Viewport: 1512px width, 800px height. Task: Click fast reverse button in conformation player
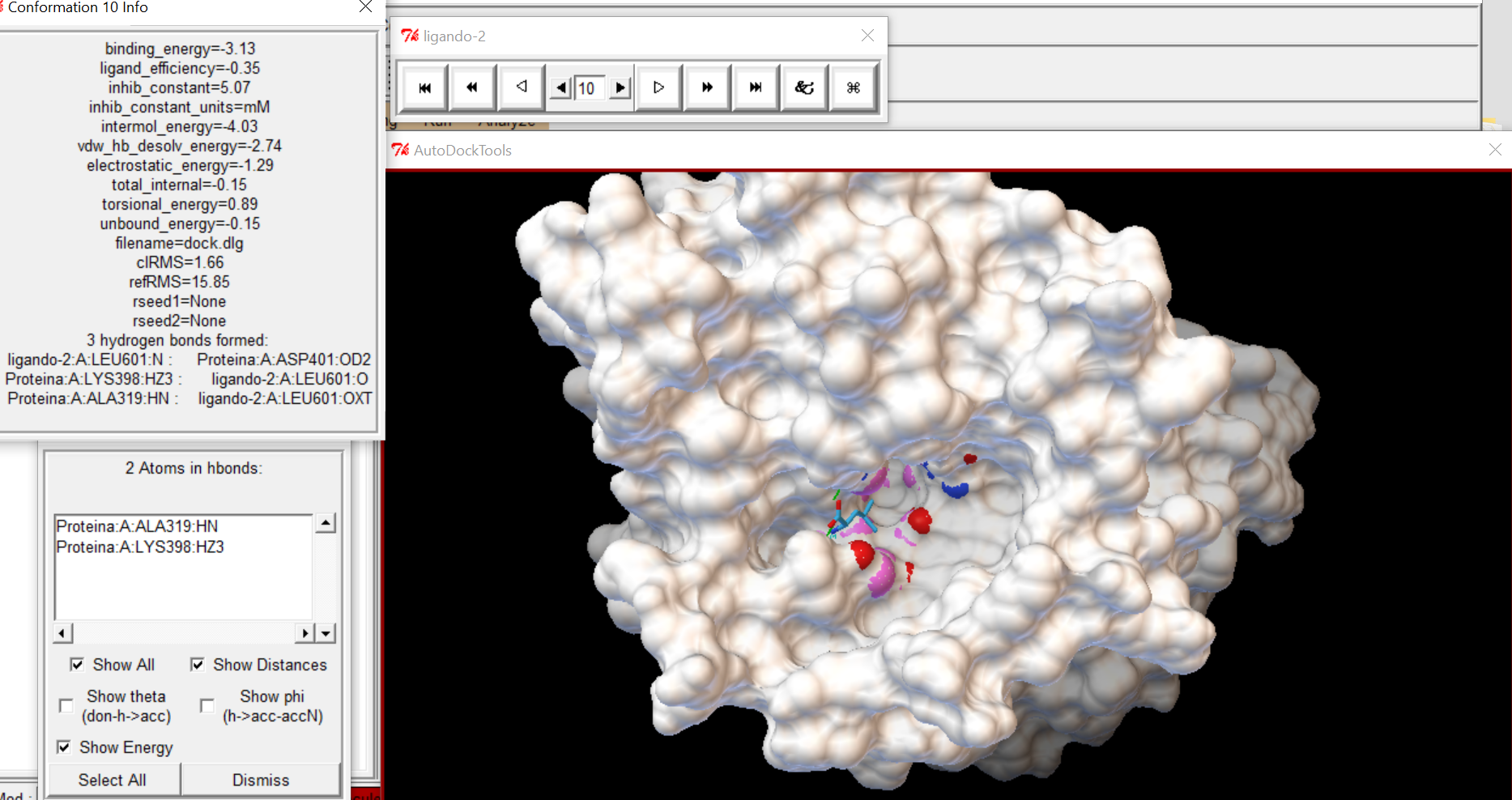472,87
